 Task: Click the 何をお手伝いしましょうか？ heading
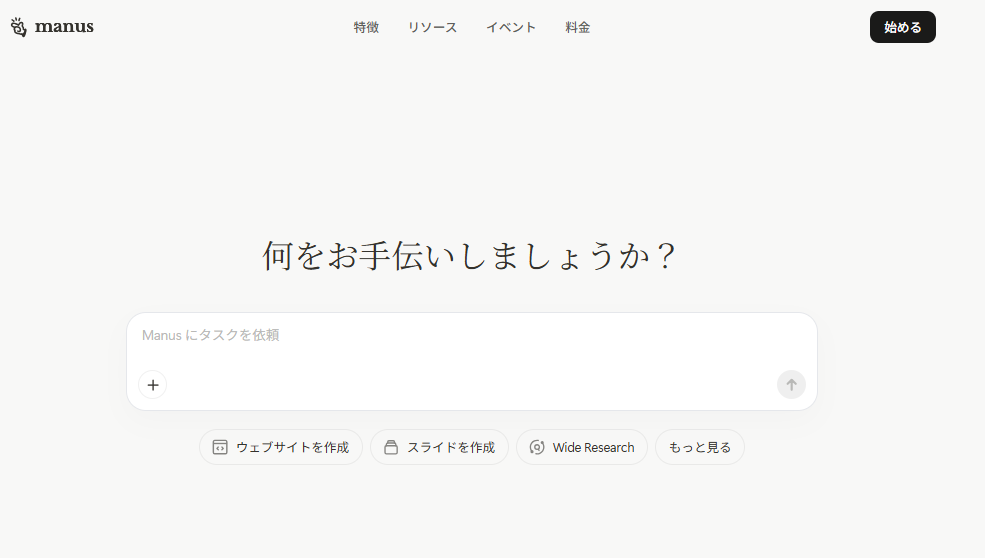click(469, 256)
